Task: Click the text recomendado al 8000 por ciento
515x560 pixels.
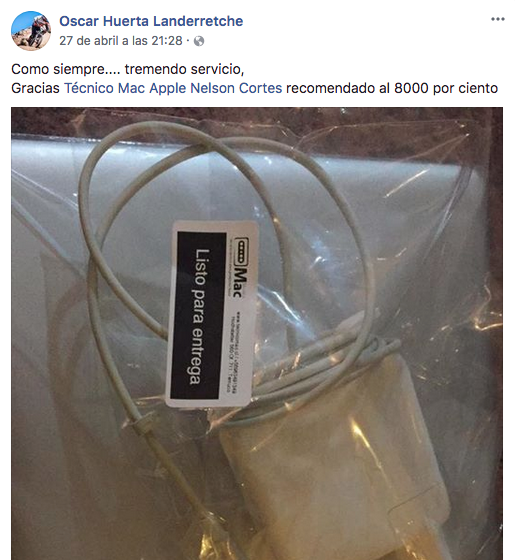Action: click(x=392, y=88)
